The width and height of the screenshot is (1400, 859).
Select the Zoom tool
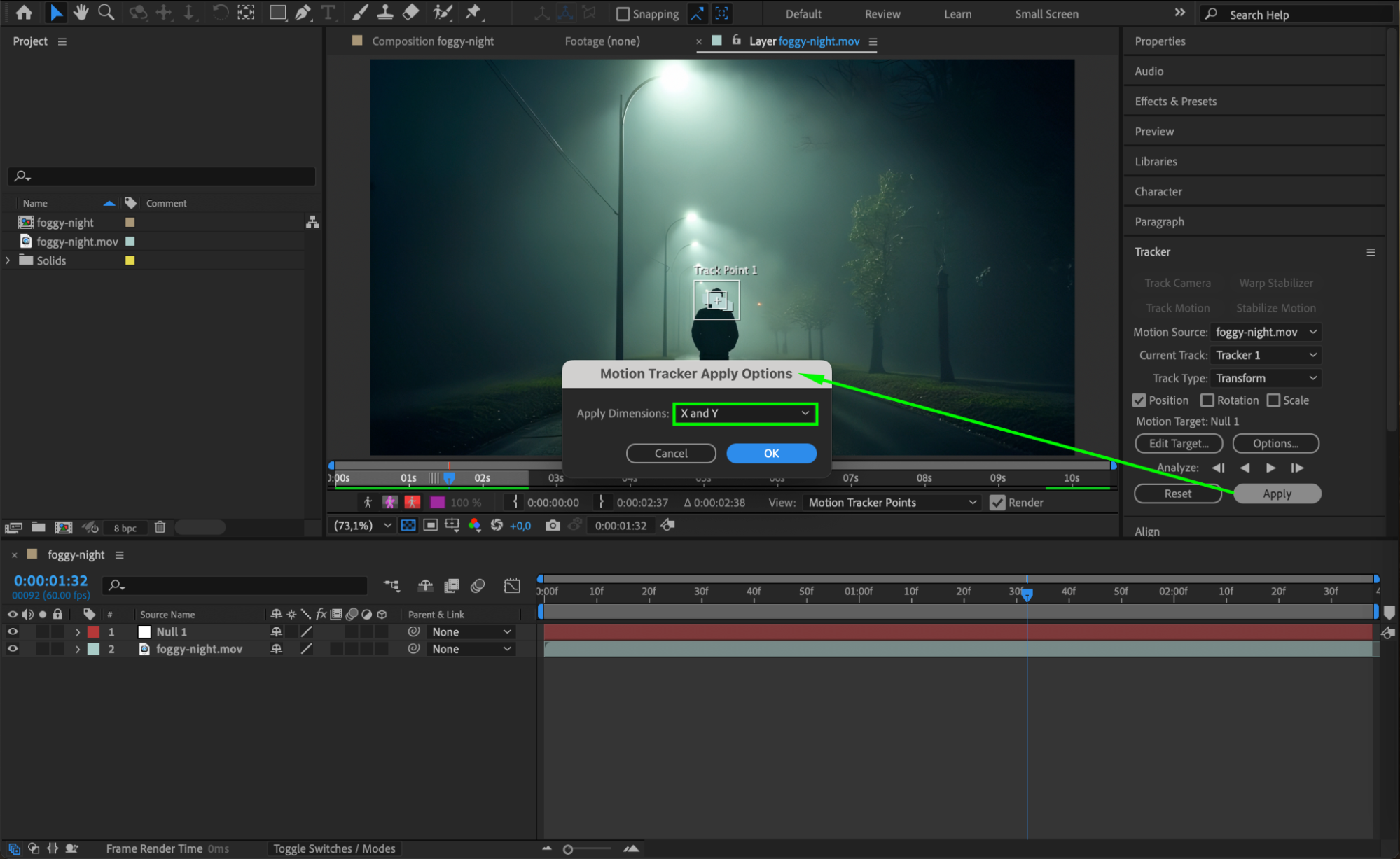[x=106, y=12]
